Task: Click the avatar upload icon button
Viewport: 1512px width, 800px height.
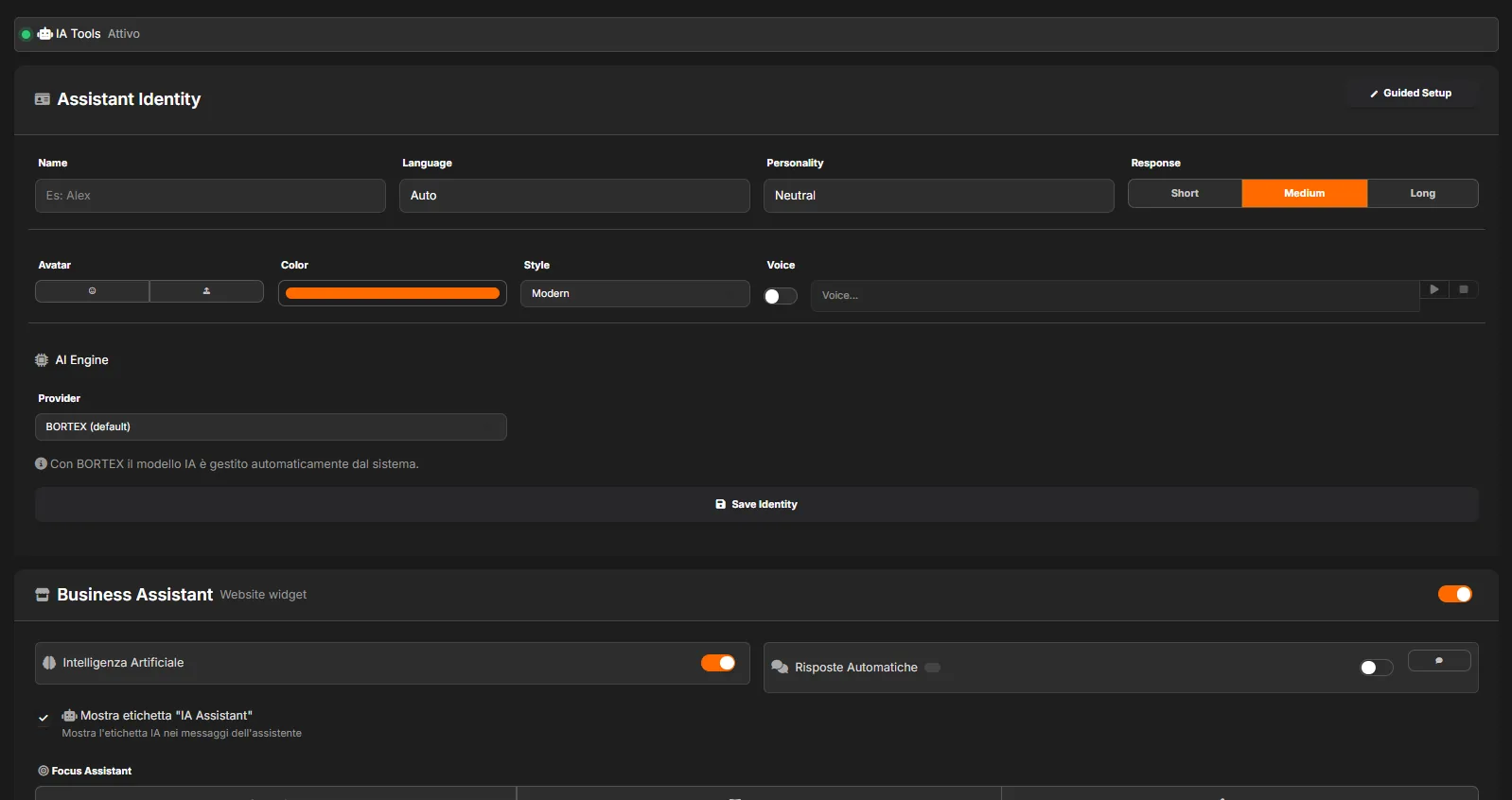Action: tap(206, 291)
